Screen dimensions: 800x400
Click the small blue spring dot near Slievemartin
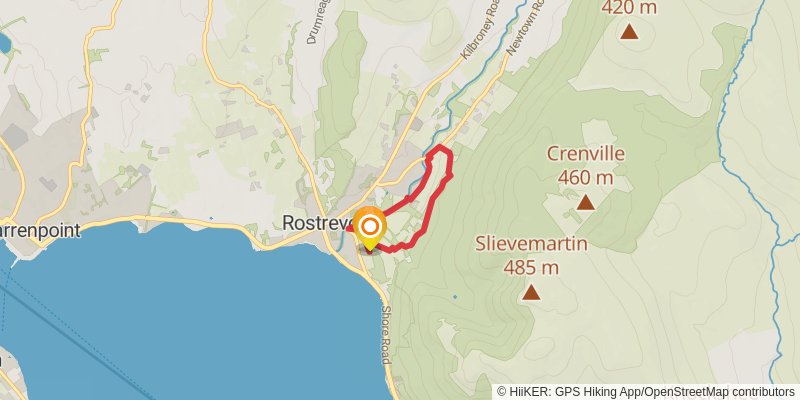pyautogui.click(x=455, y=296)
